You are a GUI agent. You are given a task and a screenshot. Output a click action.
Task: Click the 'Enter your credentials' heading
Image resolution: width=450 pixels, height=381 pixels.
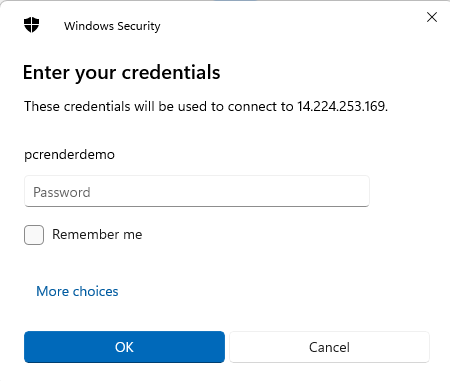coord(122,72)
